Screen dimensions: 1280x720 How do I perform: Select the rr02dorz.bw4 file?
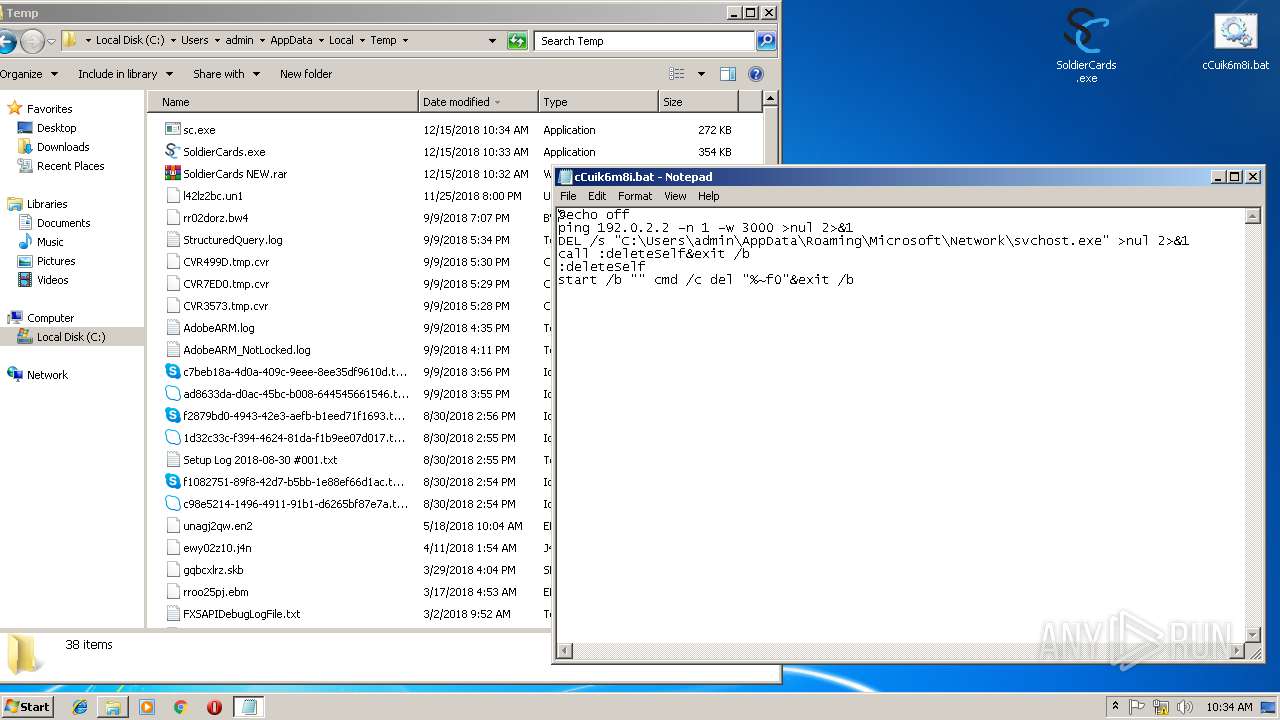click(215, 218)
